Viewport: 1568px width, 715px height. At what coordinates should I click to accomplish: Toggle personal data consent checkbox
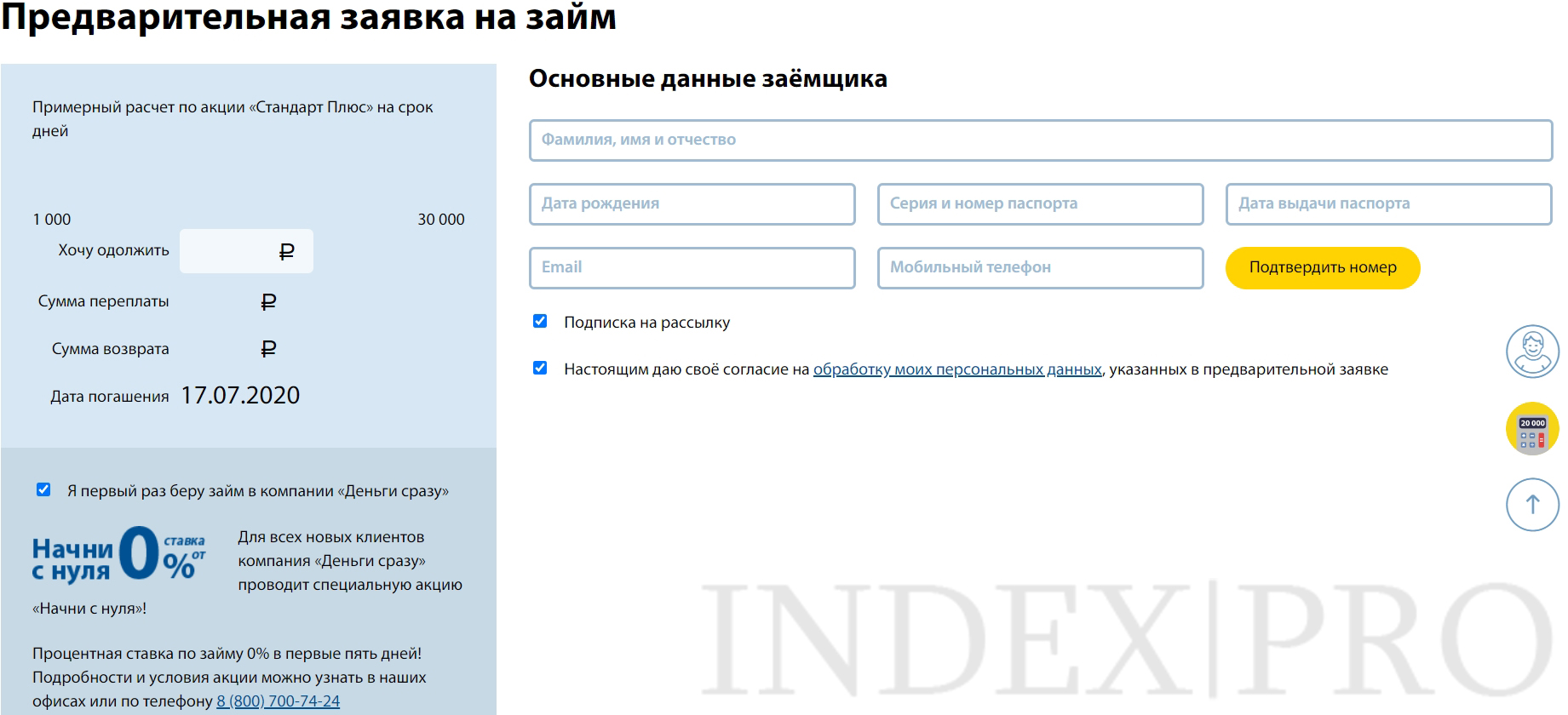point(540,368)
